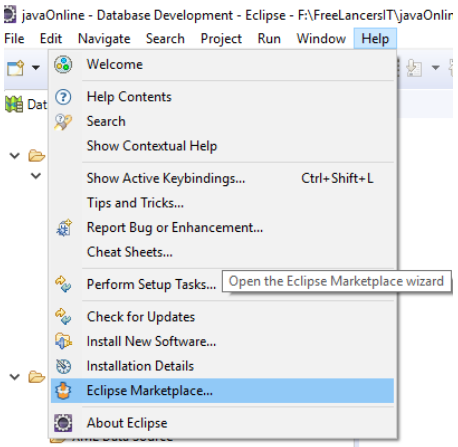
Task: Open the New wizard dropdown arrow
Action: click(36, 68)
